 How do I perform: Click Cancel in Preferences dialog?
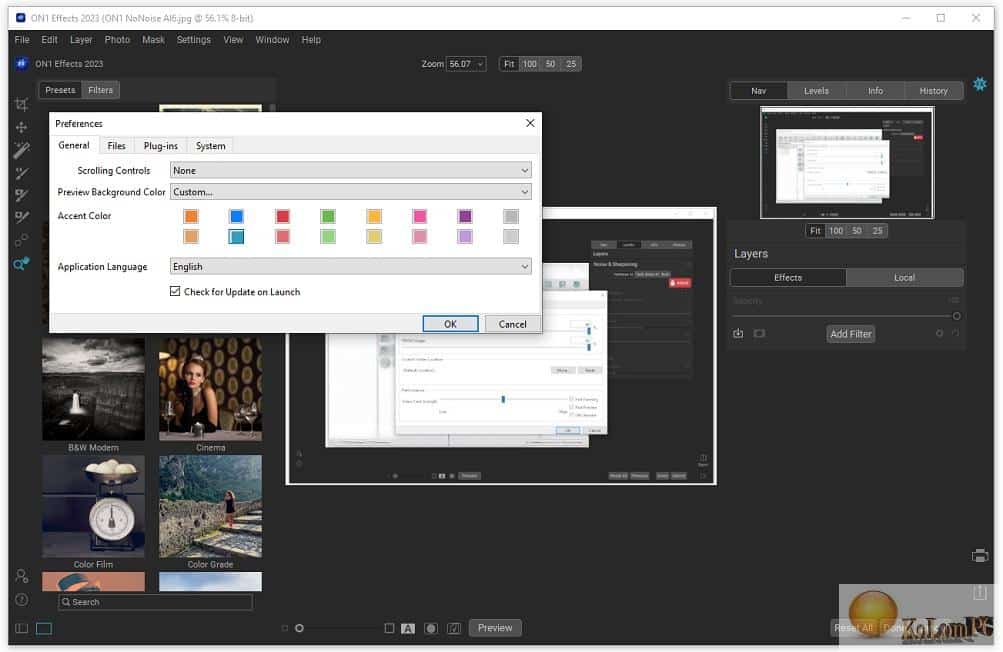pyautogui.click(x=512, y=324)
